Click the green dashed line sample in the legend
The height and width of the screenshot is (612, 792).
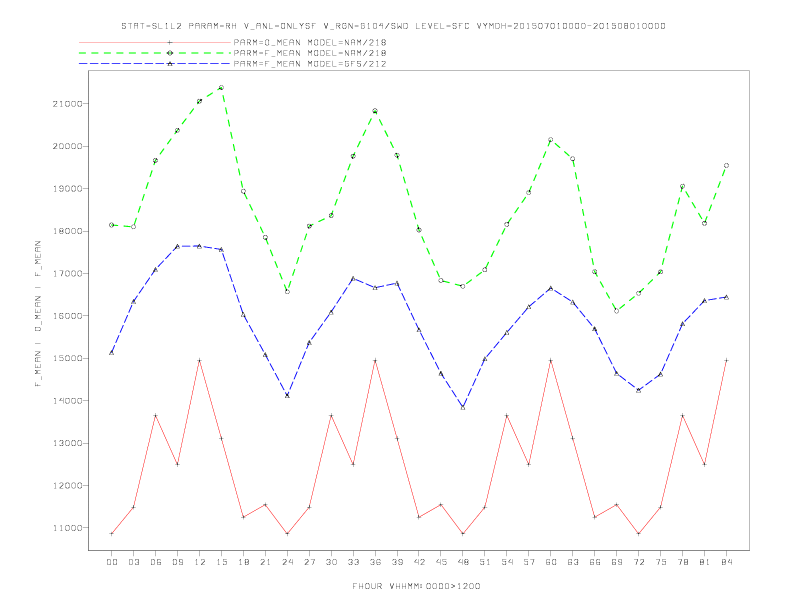tap(155, 53)
